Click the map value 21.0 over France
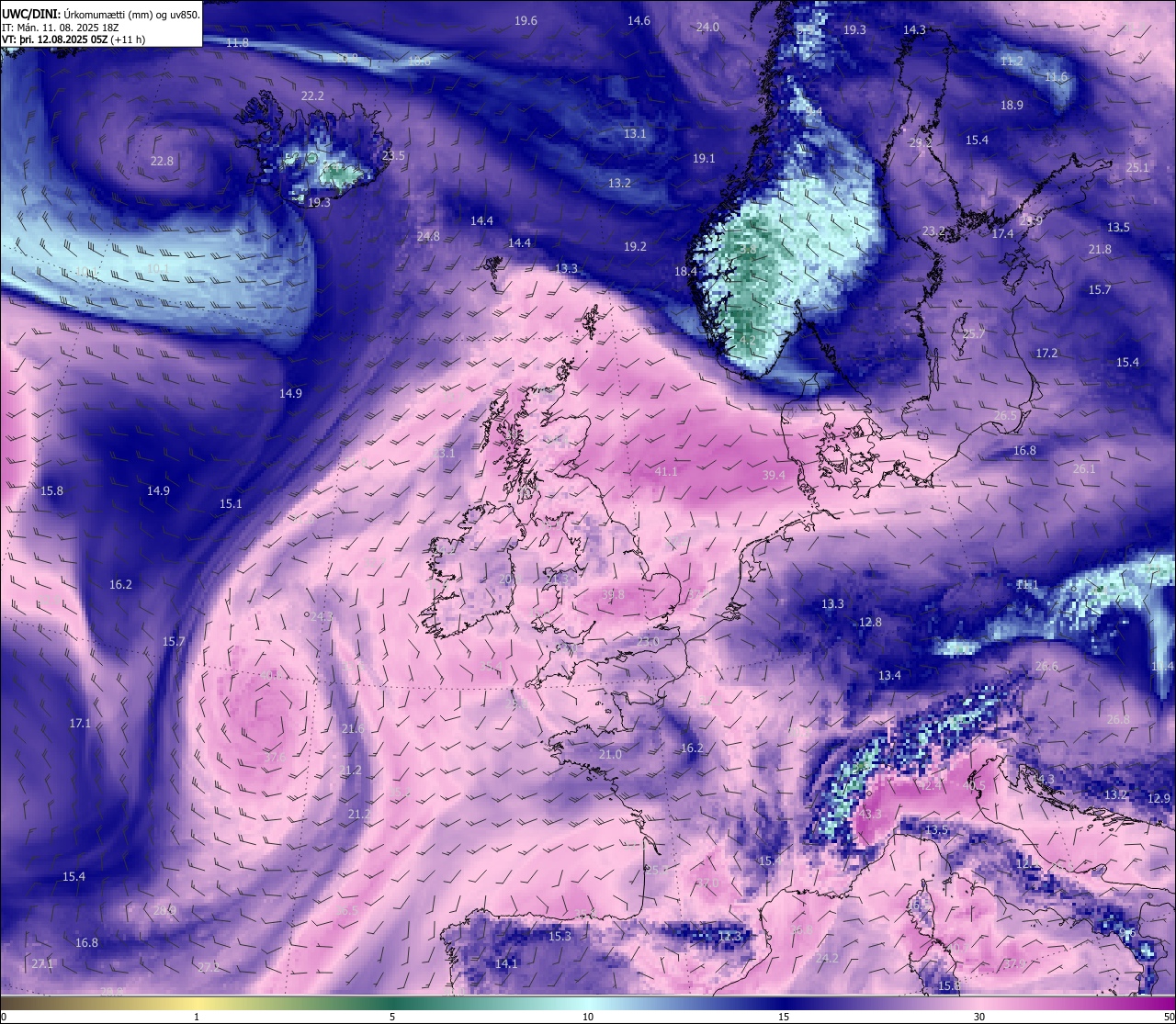The height and width of the screenshot is (1024, 1176). click(x=610, y=754)
